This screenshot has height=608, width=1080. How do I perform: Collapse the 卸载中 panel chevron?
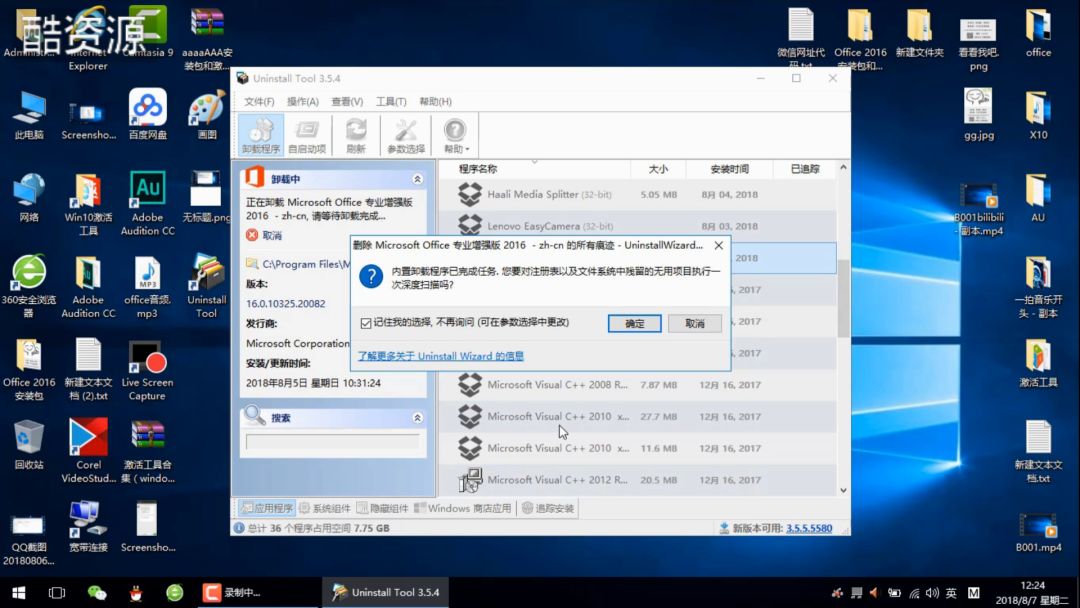(417, 179)
